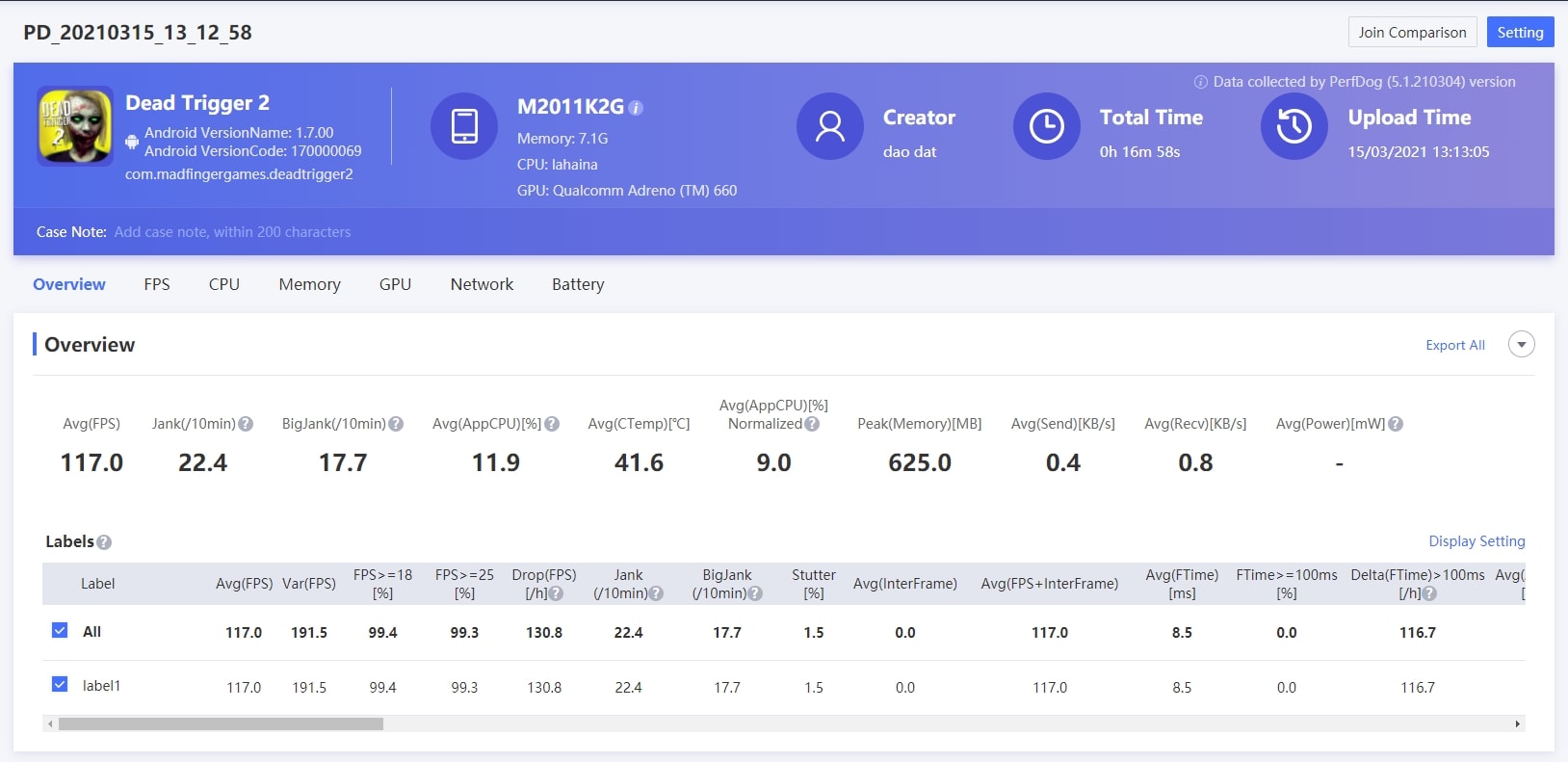Click the horizontal table scrollbar thumb
1568x762 pixels.
click(x=221, y=723)
